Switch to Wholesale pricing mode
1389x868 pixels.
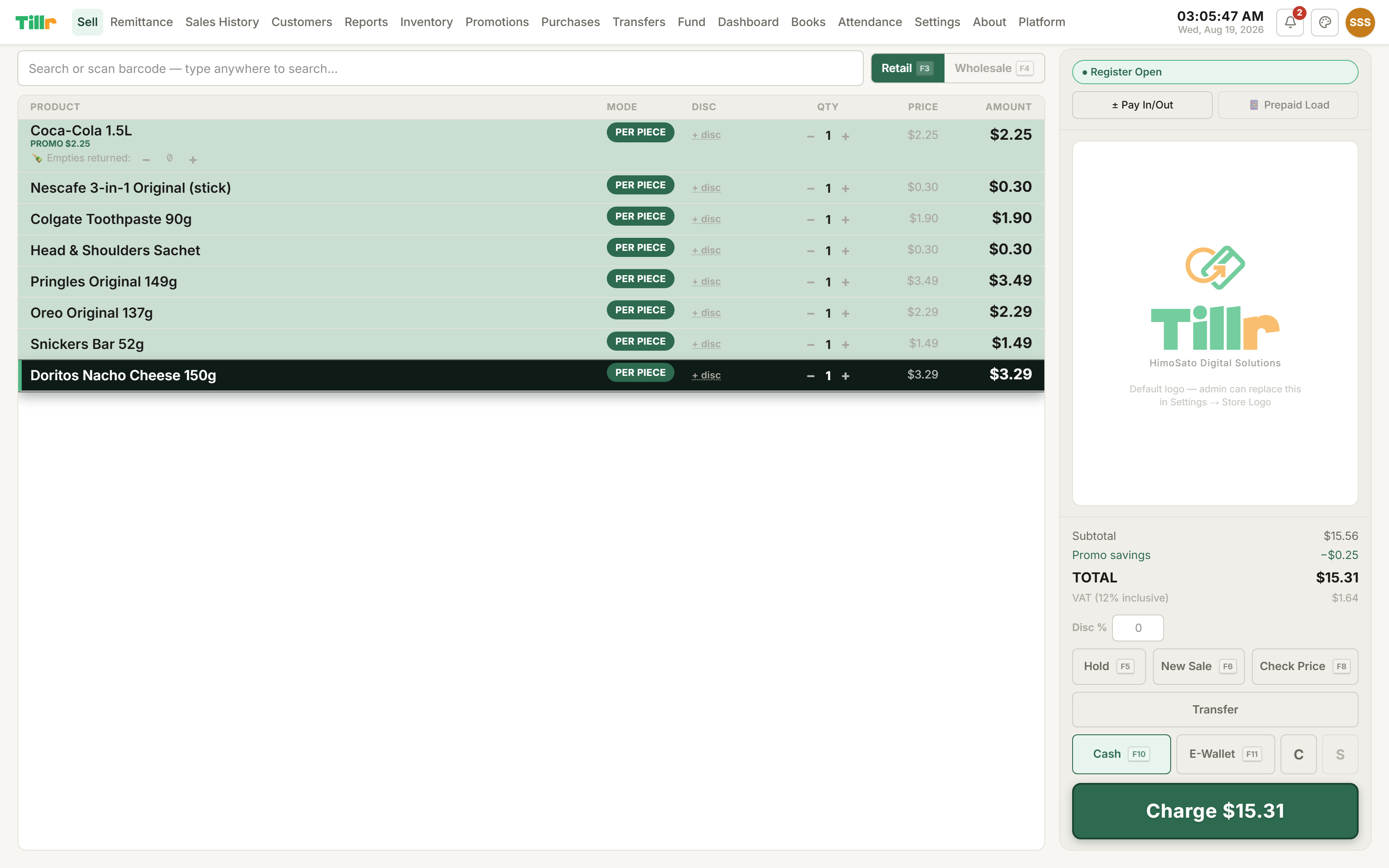tap(994, 68)
